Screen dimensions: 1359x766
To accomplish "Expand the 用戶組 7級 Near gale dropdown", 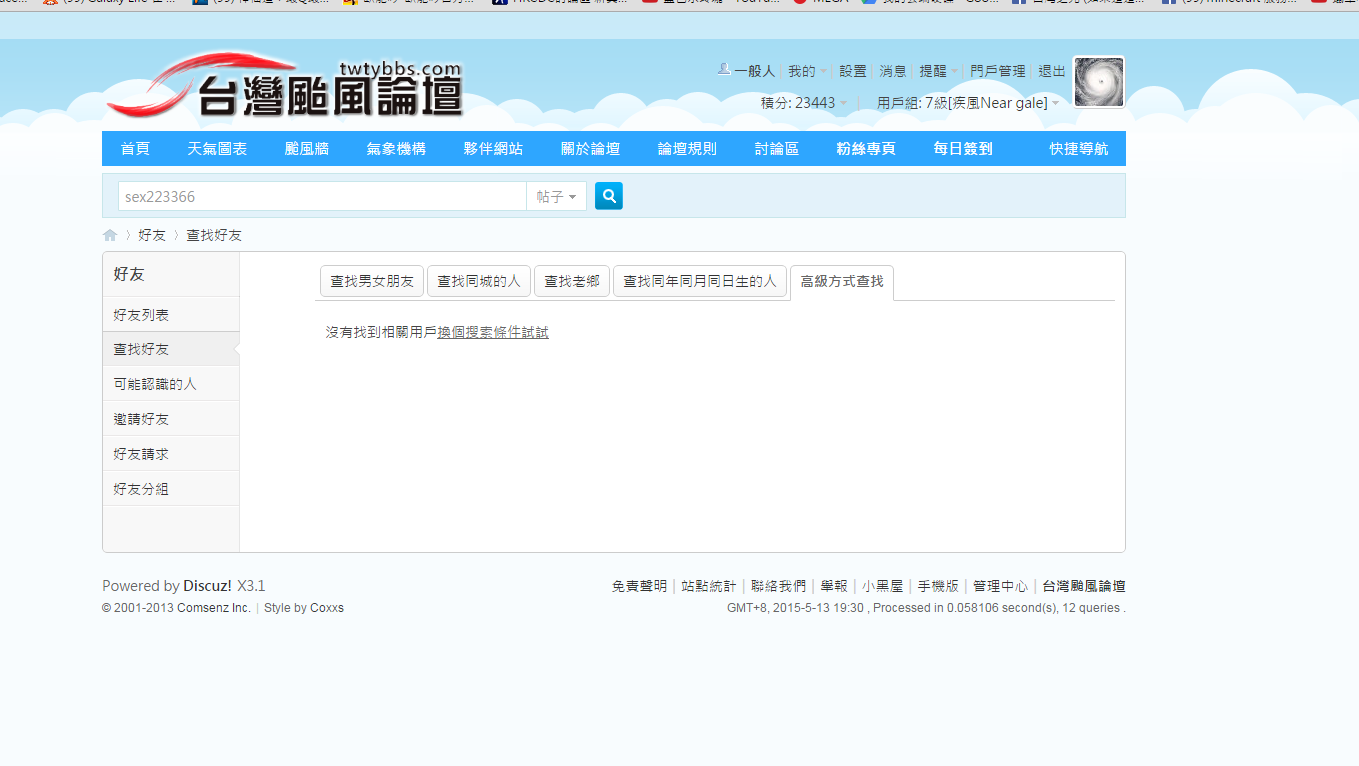I will (968, 103).
